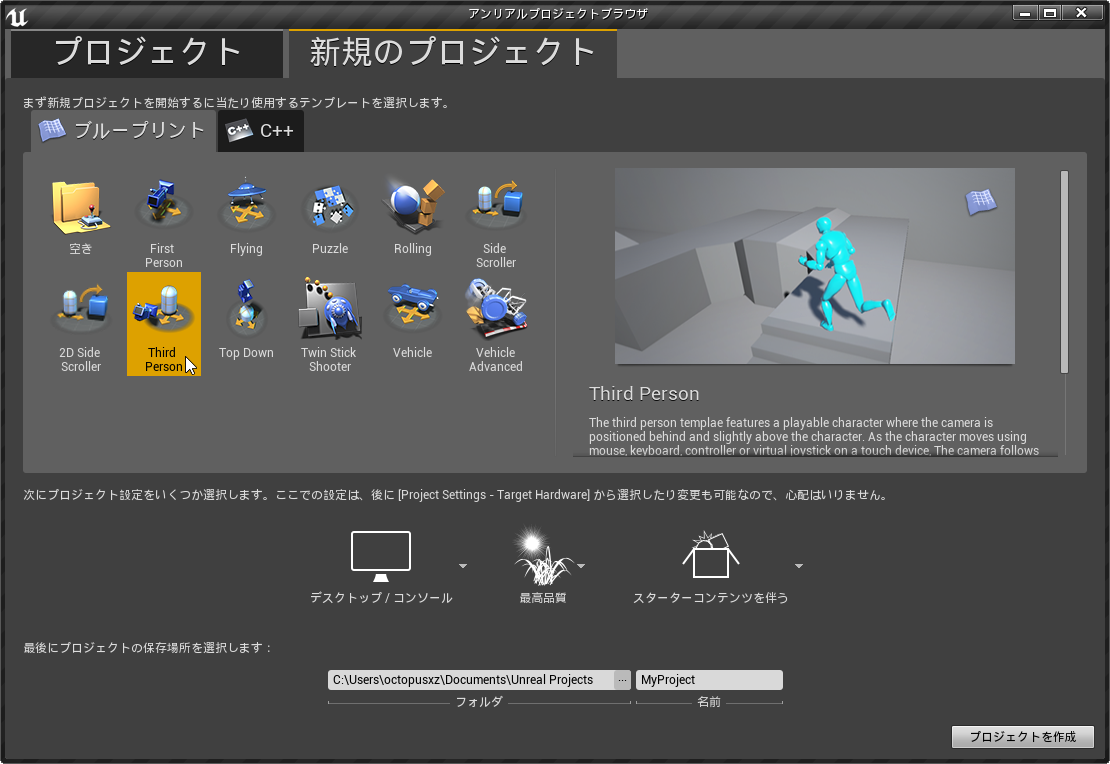1110x764 pixels.
Task: Click the Third Person preview image
Action: [x=814, y=266]
